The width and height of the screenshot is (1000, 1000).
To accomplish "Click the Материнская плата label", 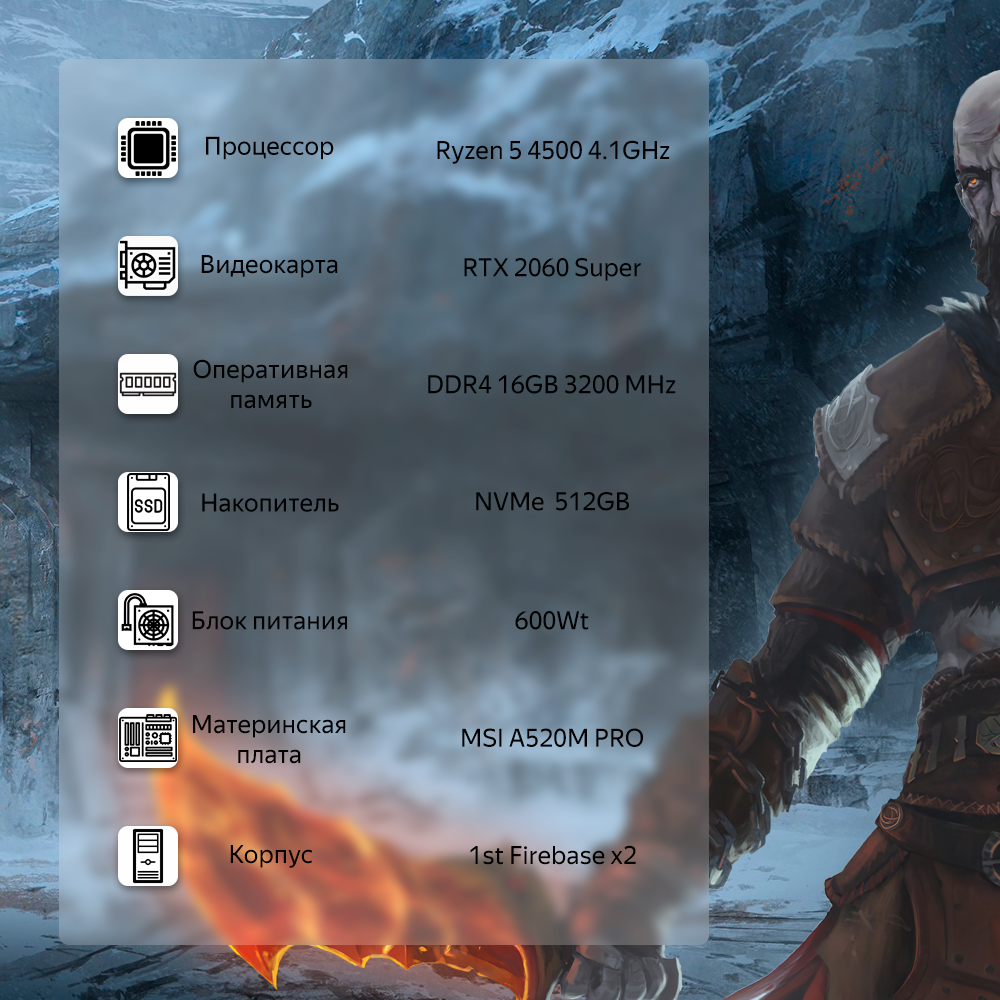I will click(x=269, y=739).
